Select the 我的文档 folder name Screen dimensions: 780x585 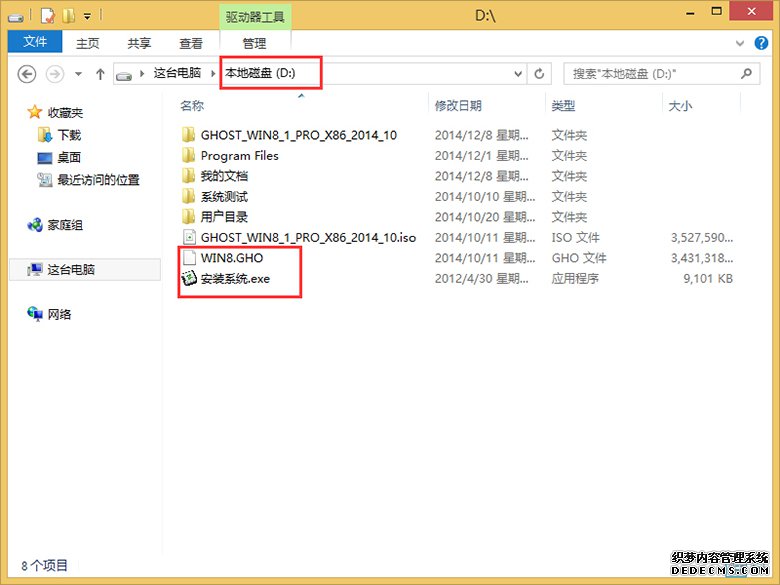coord(224,176)
